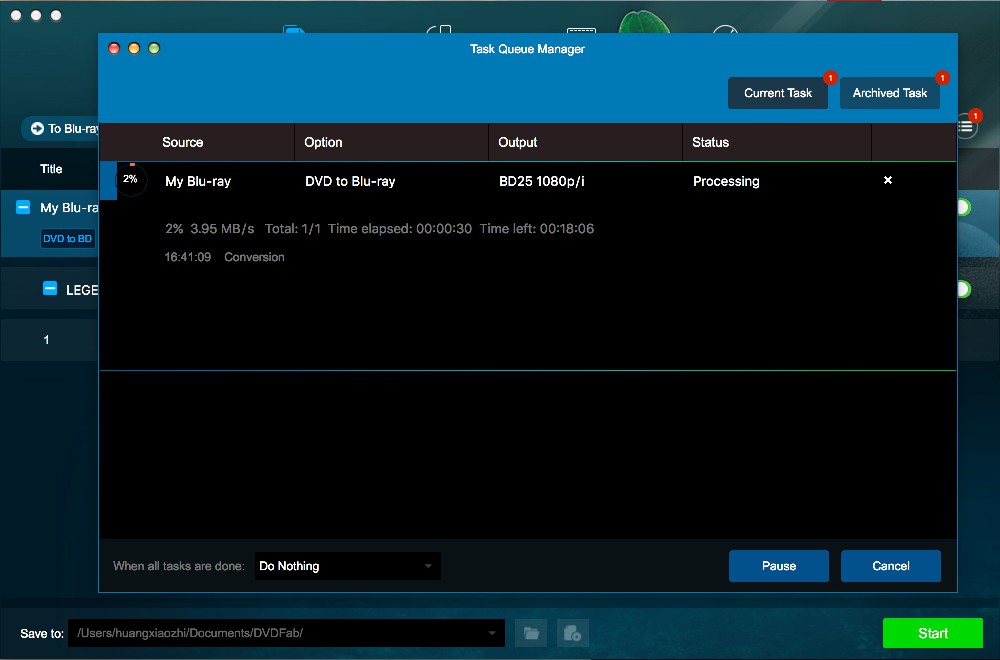The width and height of the screenshot is (1000, 660).
Task: Click the Title column header in main window
Action: point(51,169)
